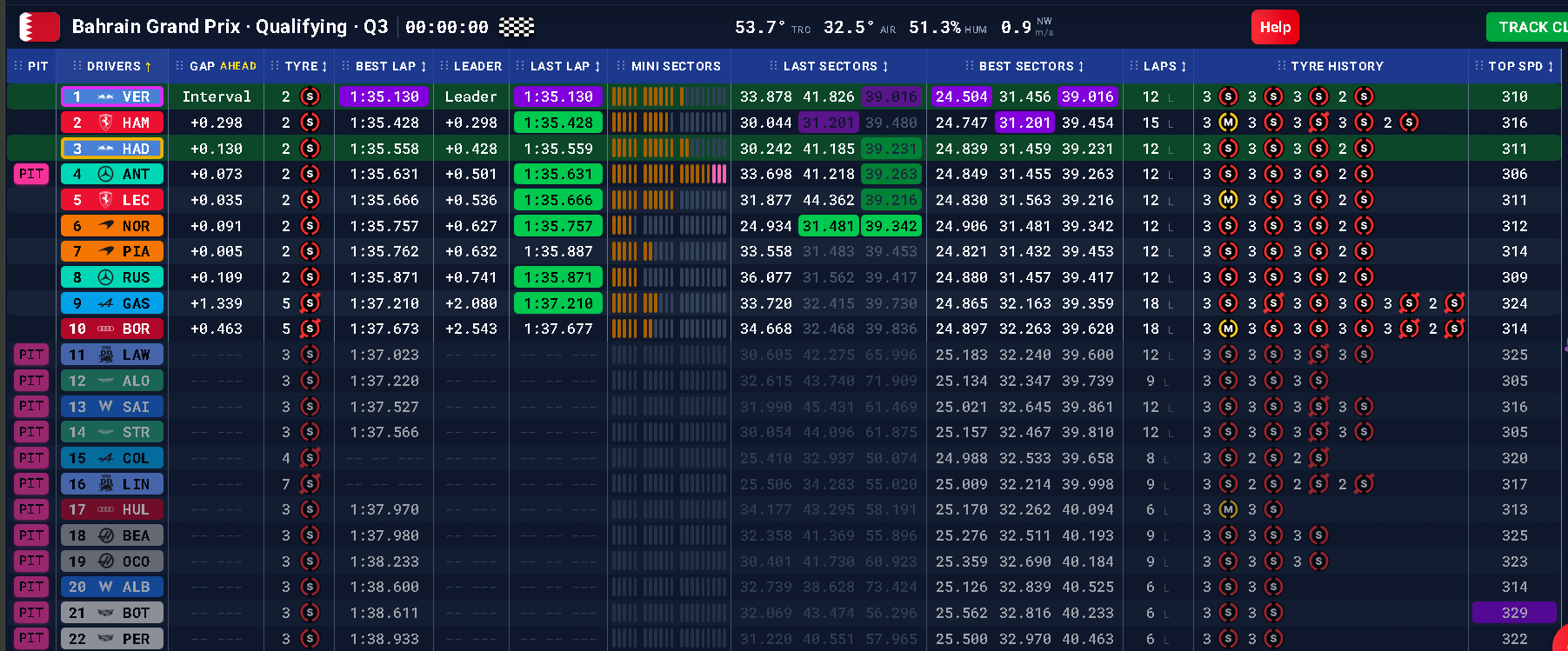
Task: Click the Alpine logo next to GAS
Action: point(105,303)
